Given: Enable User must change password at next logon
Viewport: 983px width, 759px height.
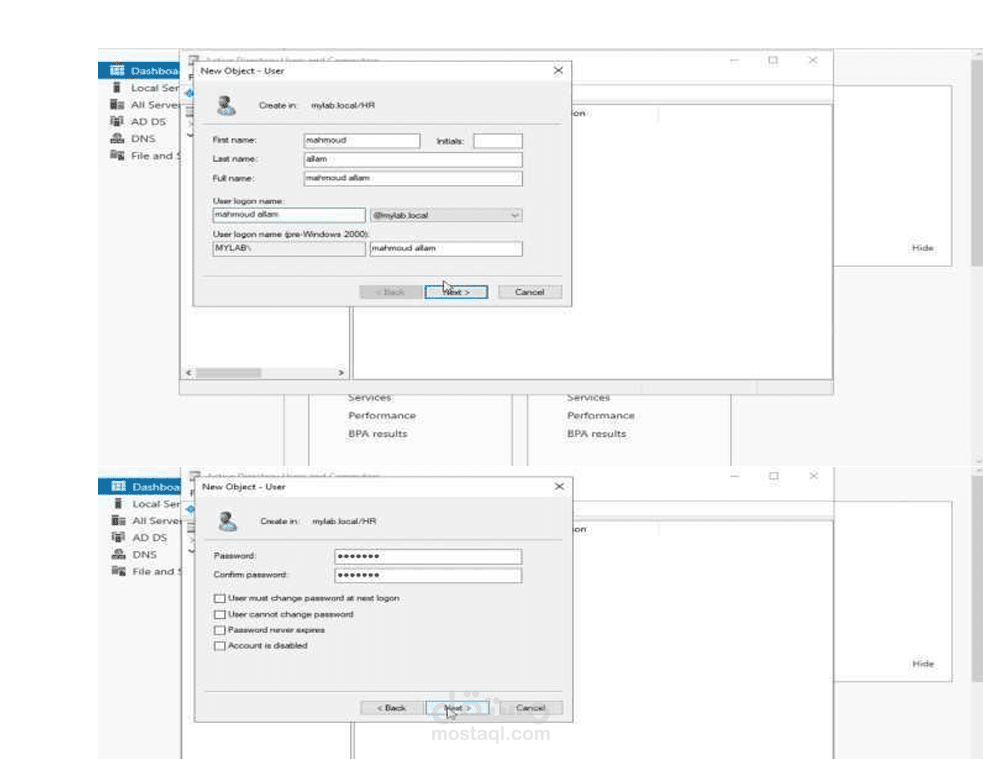Looking at the screenshot, I should tap(219, 599).
